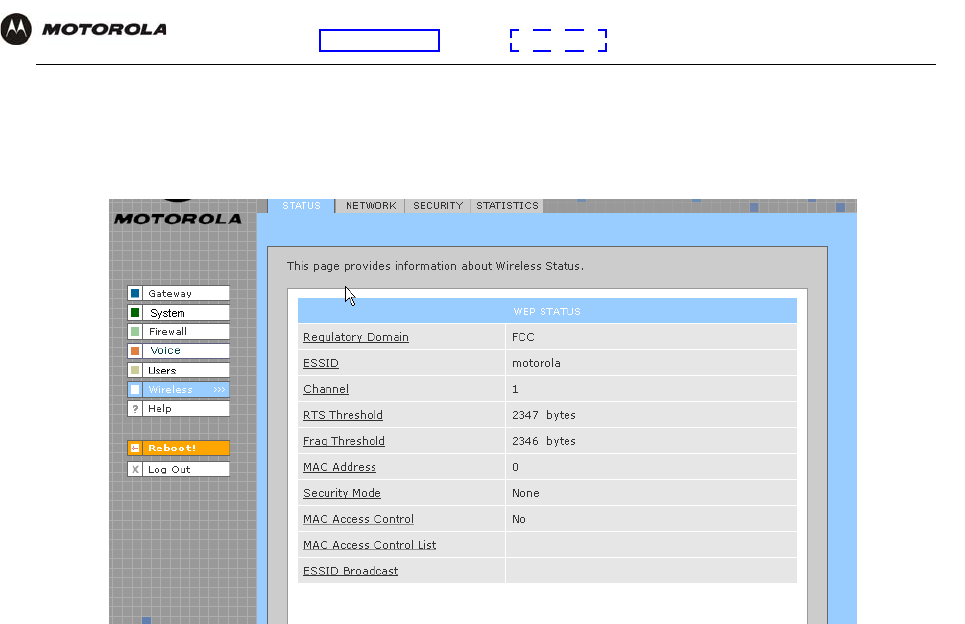Image resolution: width=965 pixels, height=624 pixels.
Task: Click the ESSID link
Action: coord(321,363)
